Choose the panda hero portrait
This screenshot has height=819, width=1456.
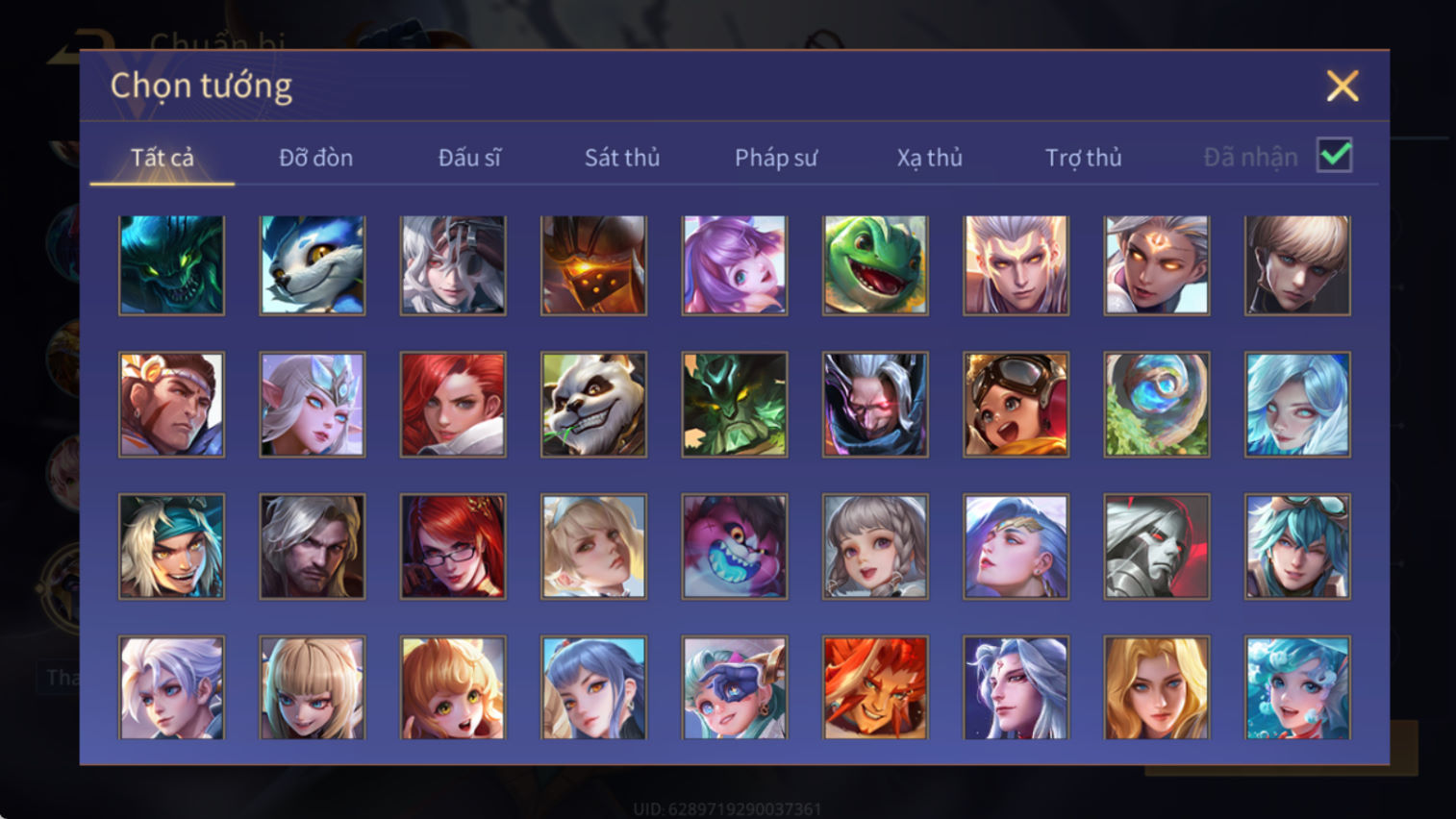593,404
